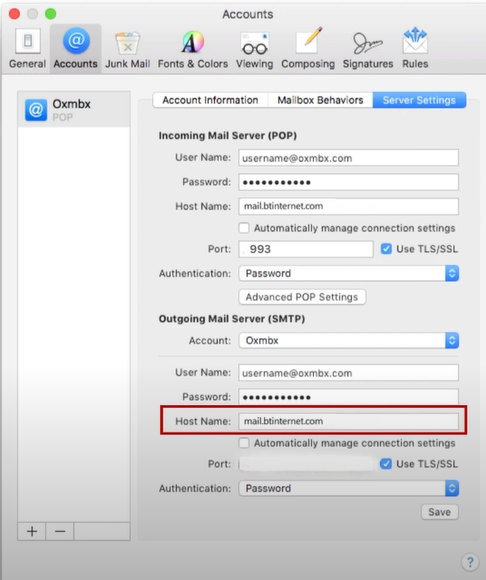This screenshot has width=486, height=580.
Task: Switch to Mailbox Behaviors tab
Action: tap(320, 100)
